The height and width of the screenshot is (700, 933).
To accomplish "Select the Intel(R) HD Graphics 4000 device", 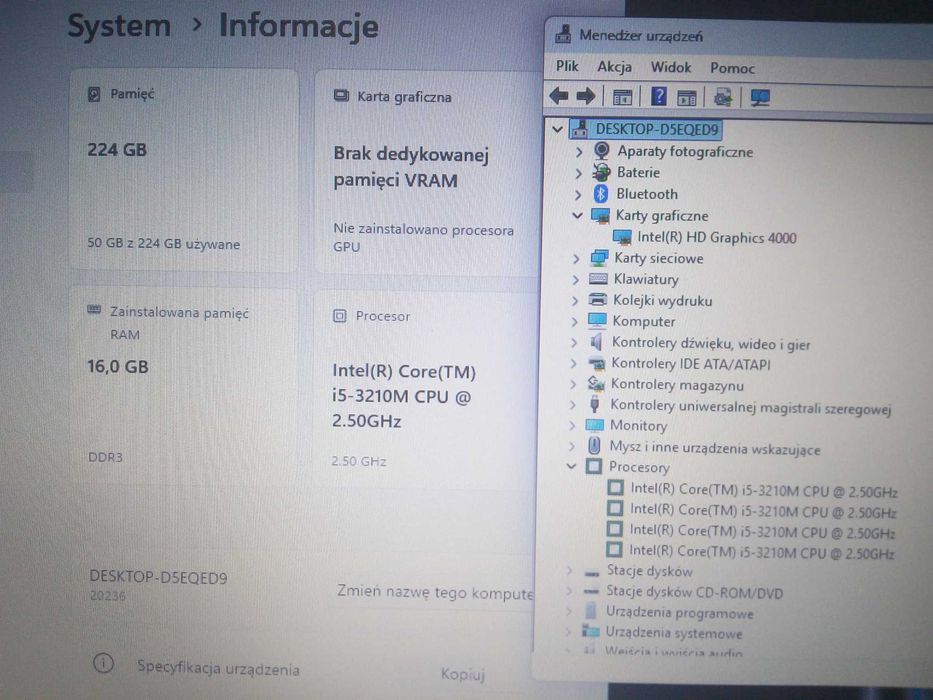I will [716, 238].
